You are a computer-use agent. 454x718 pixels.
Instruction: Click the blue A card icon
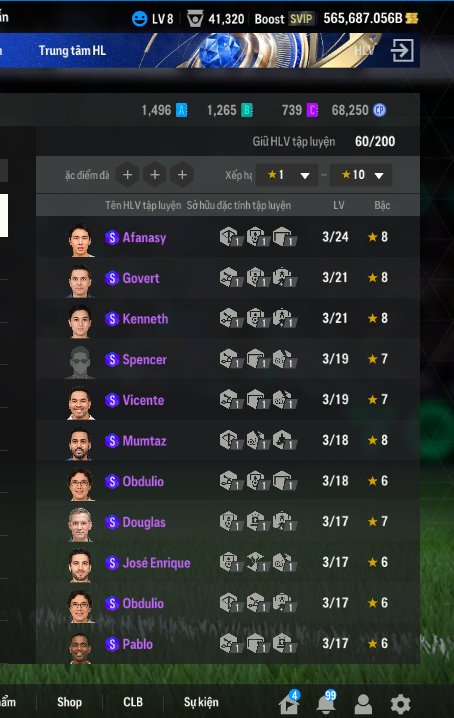(x=182, y=110)
